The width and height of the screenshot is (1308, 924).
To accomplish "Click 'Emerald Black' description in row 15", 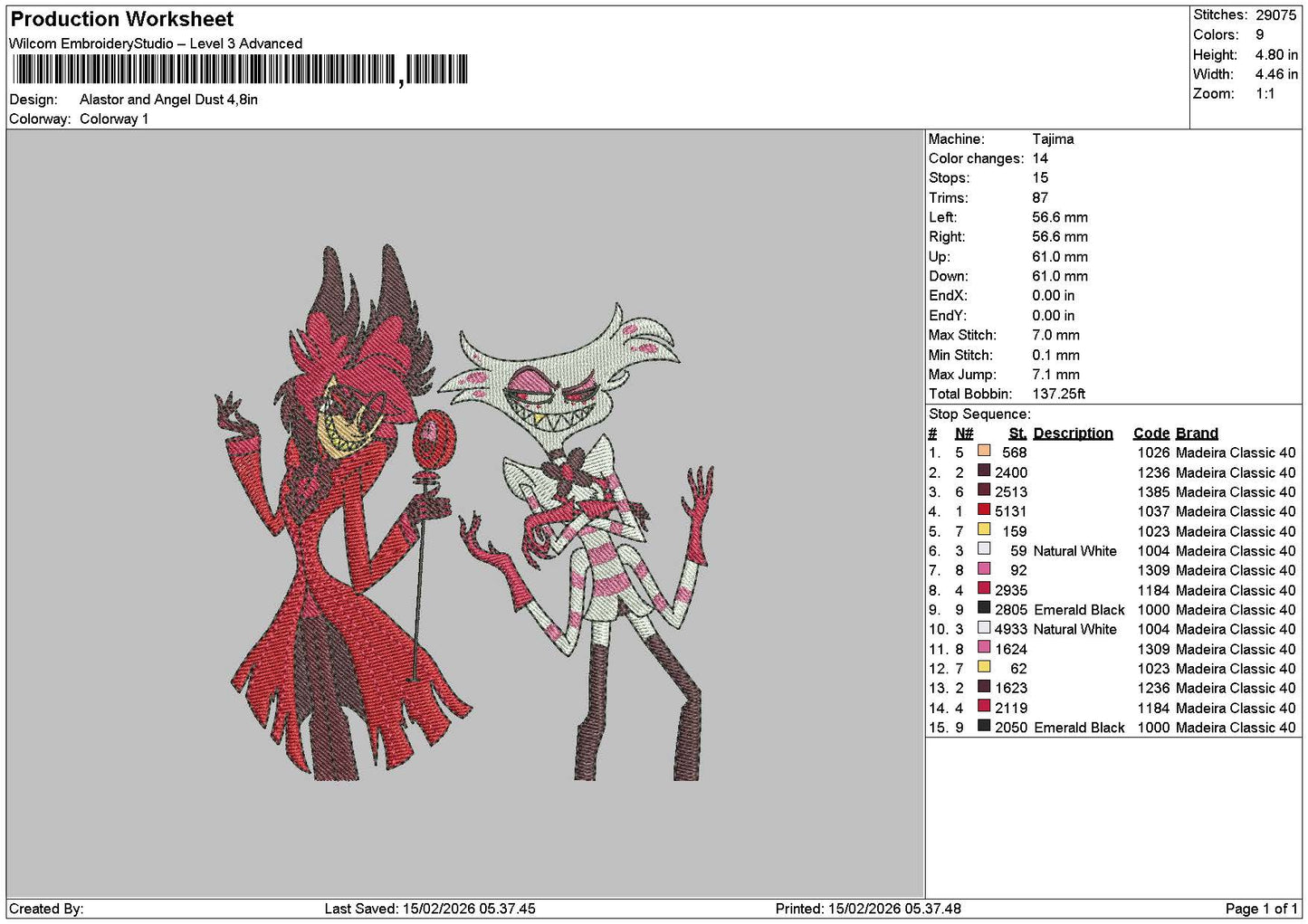I will click(1079, 728).
